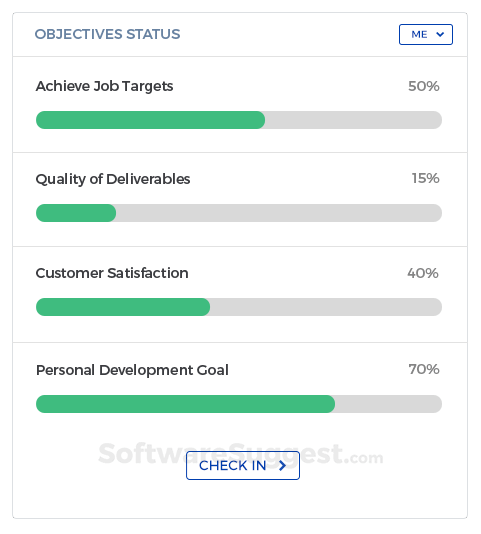Click the chevron arrow in ME dropdown
This screenshot has height=534, width=481.
[x=440, y=34]
